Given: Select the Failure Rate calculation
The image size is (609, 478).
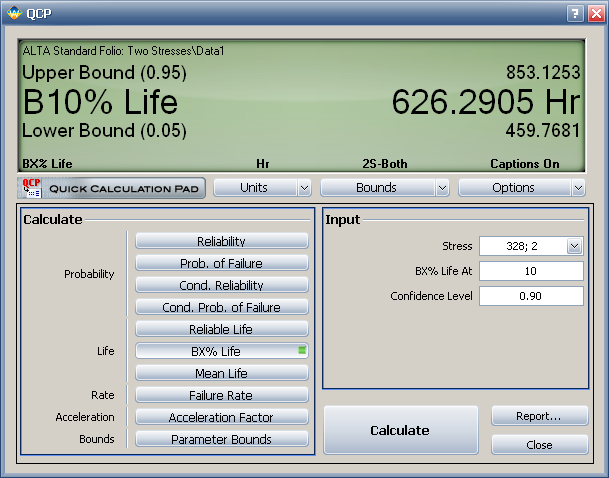Looking at the screenshot, I should [x=221, y=395].
